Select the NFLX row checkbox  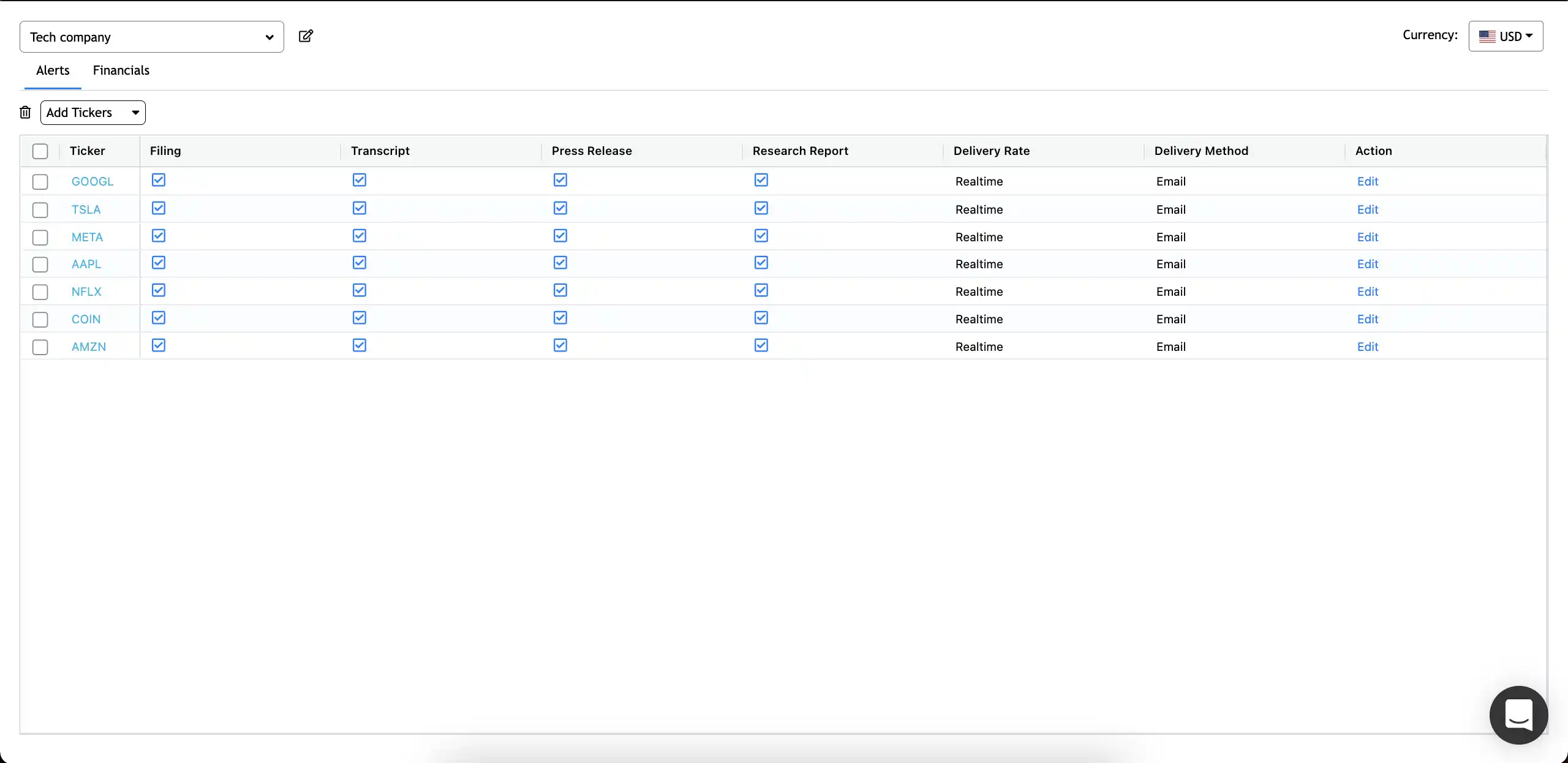40,292
